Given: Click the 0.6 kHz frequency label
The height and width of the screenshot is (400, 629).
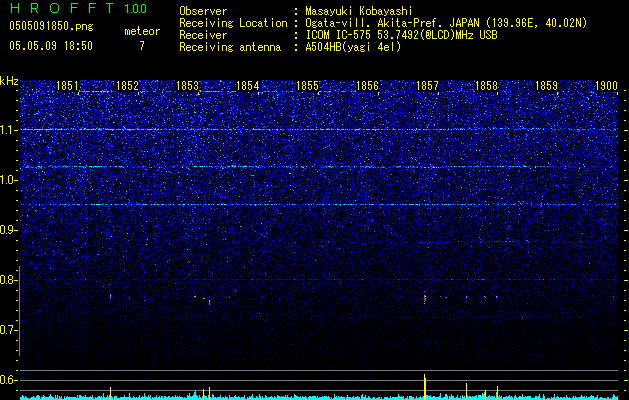Looking at the screenshot, I should pyautogui.click(x=9, y=380).
